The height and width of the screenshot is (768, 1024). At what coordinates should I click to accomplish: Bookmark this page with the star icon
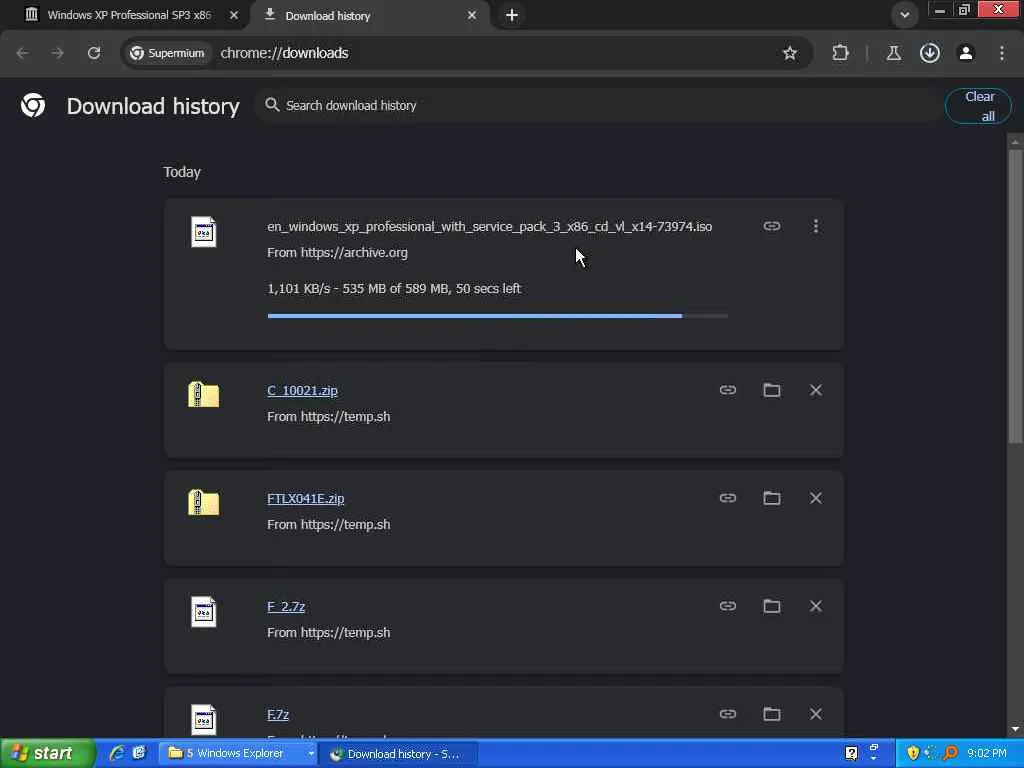pos(790,53)
